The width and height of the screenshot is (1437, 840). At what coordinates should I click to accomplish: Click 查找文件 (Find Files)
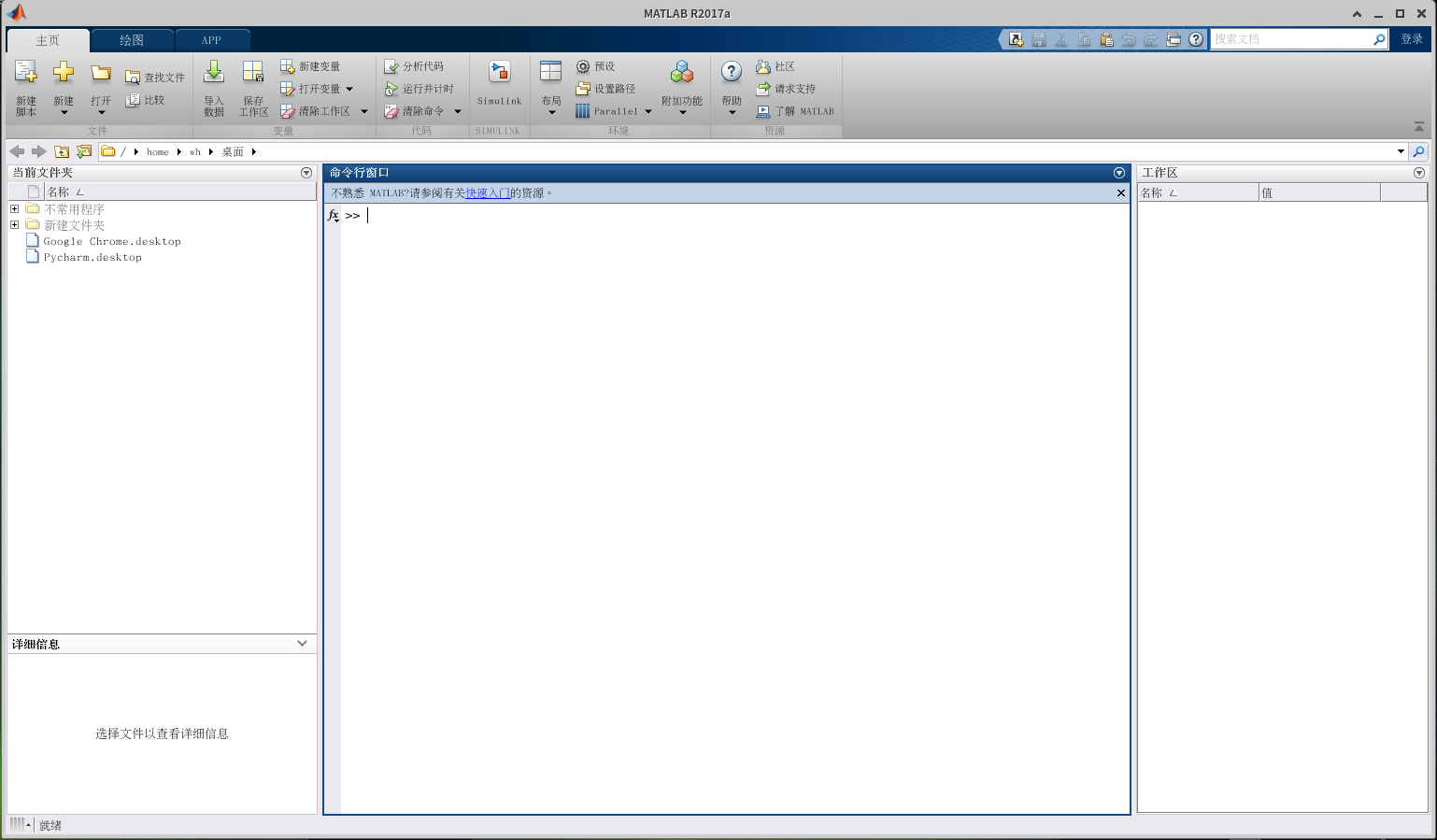(155, 78)
